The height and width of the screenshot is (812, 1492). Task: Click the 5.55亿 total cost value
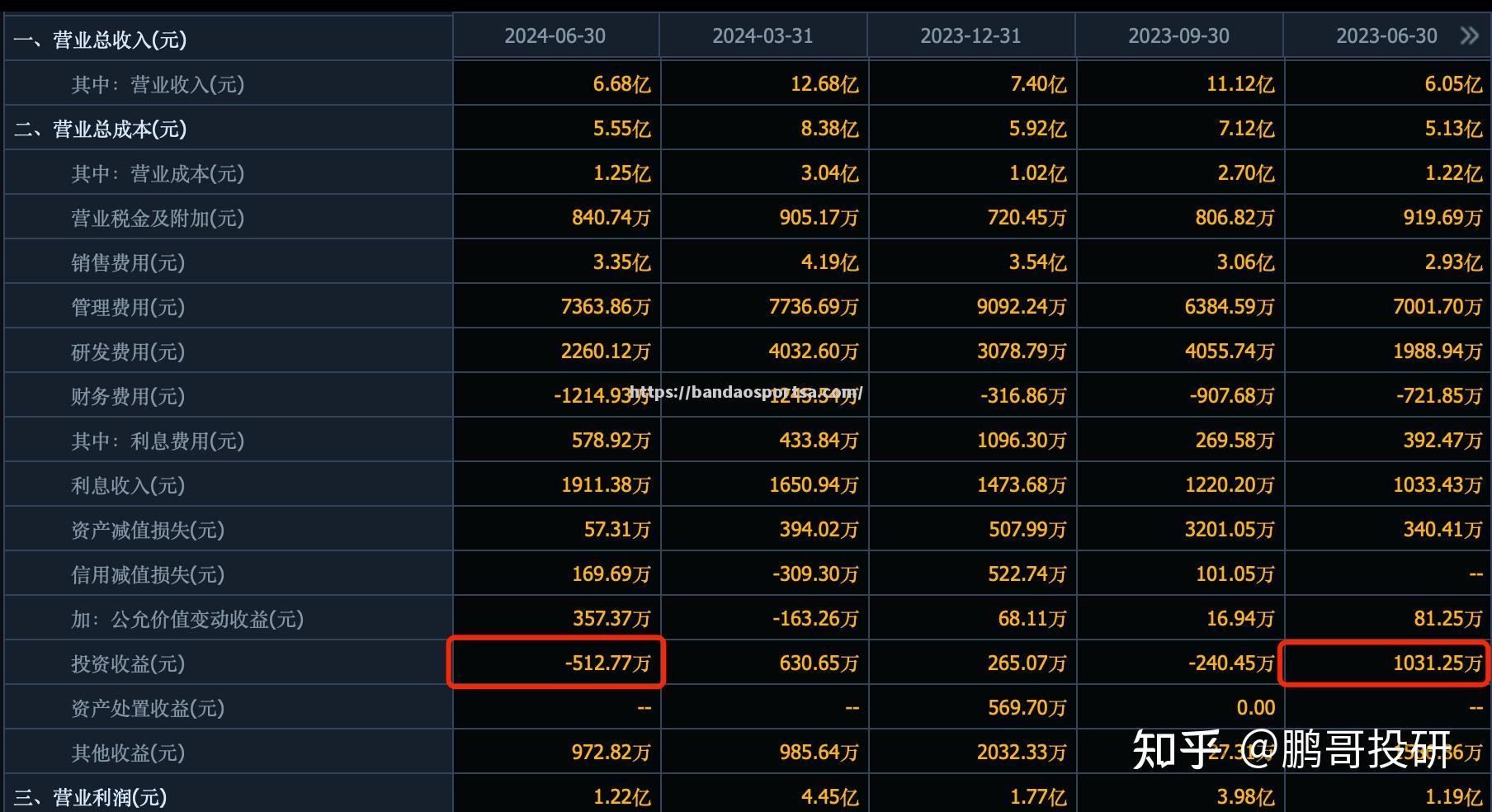pyautogui.click(x=621, y=129)
